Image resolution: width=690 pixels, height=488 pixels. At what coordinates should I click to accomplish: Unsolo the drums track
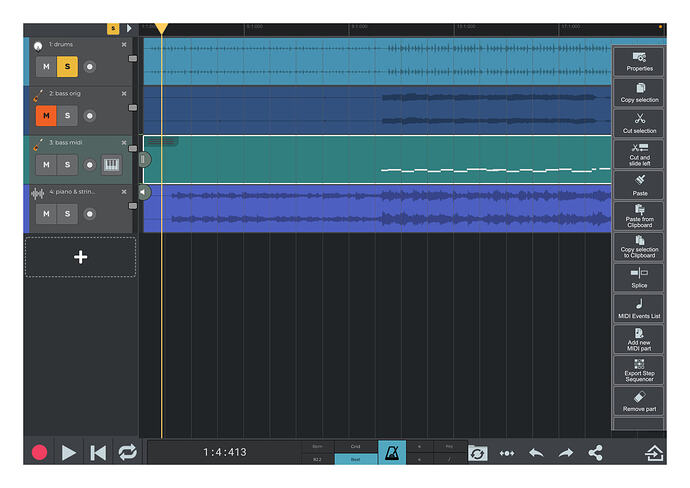[x=67, y=66]
